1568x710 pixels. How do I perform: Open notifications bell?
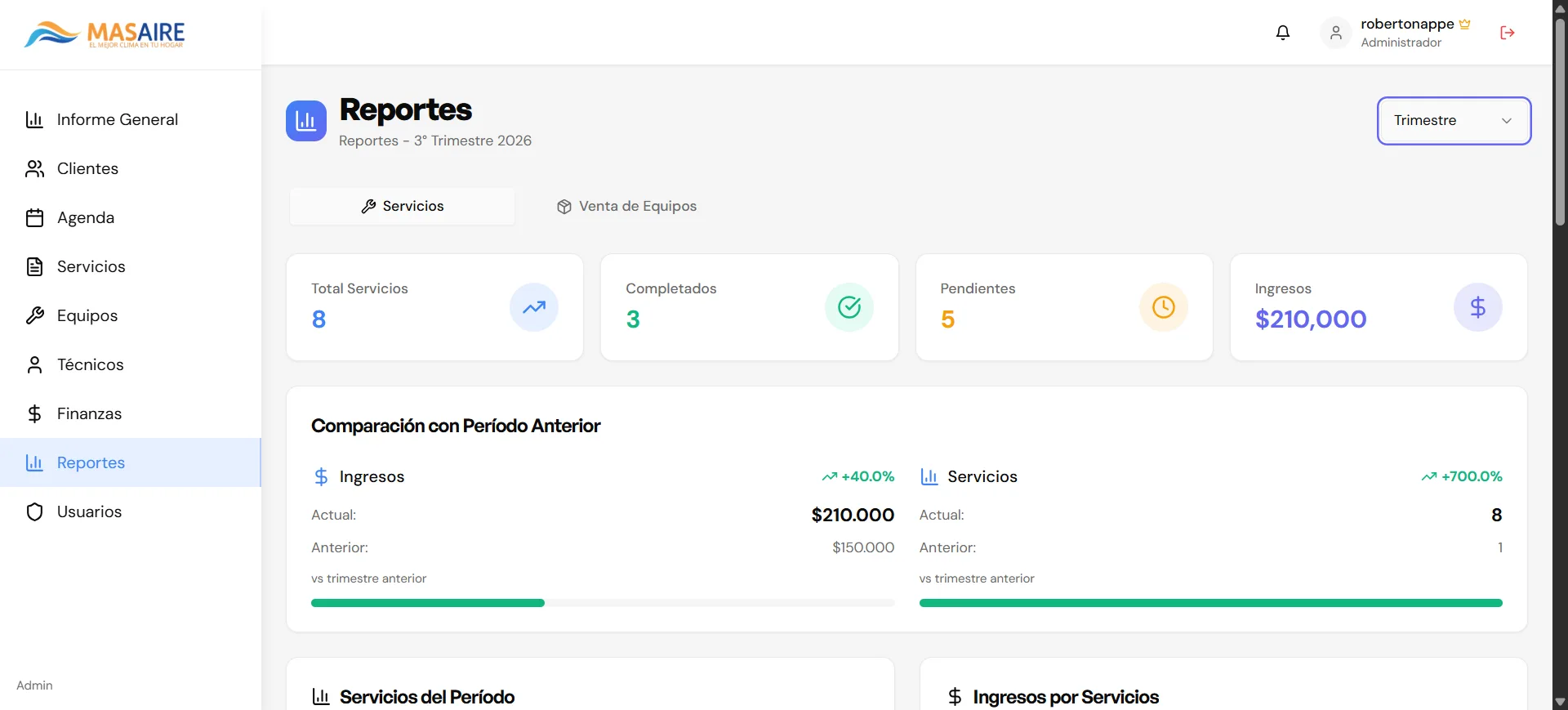[1283, 33]
